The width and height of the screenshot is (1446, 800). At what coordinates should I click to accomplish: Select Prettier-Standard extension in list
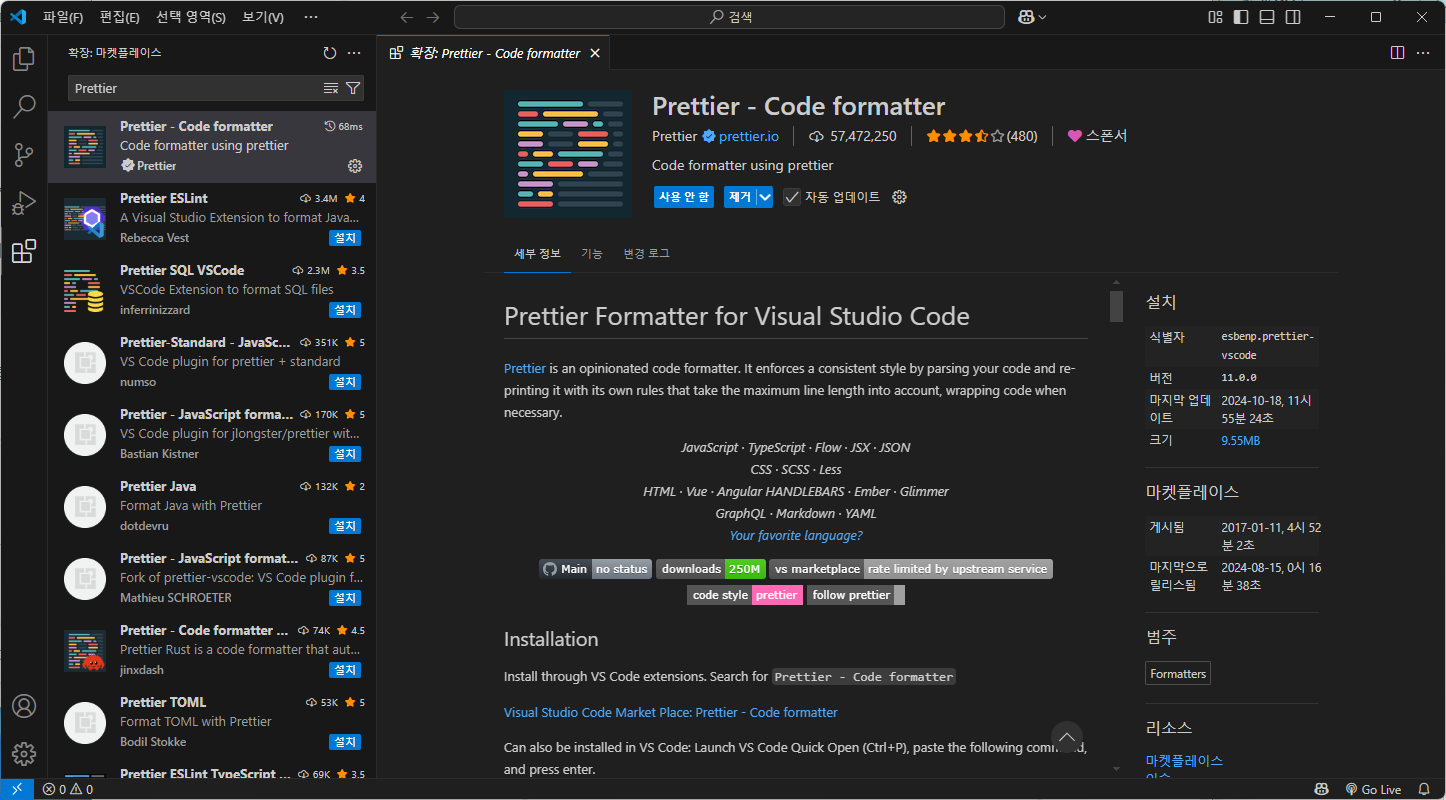coord(212,362)
